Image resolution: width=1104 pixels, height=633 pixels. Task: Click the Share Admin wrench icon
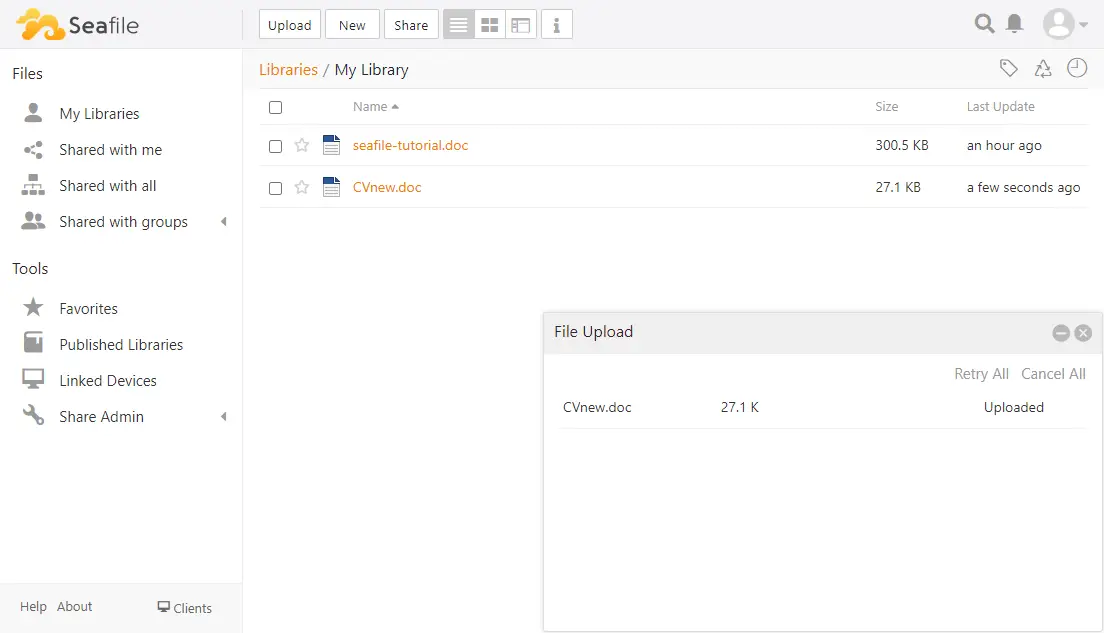(x=33, y=415)
